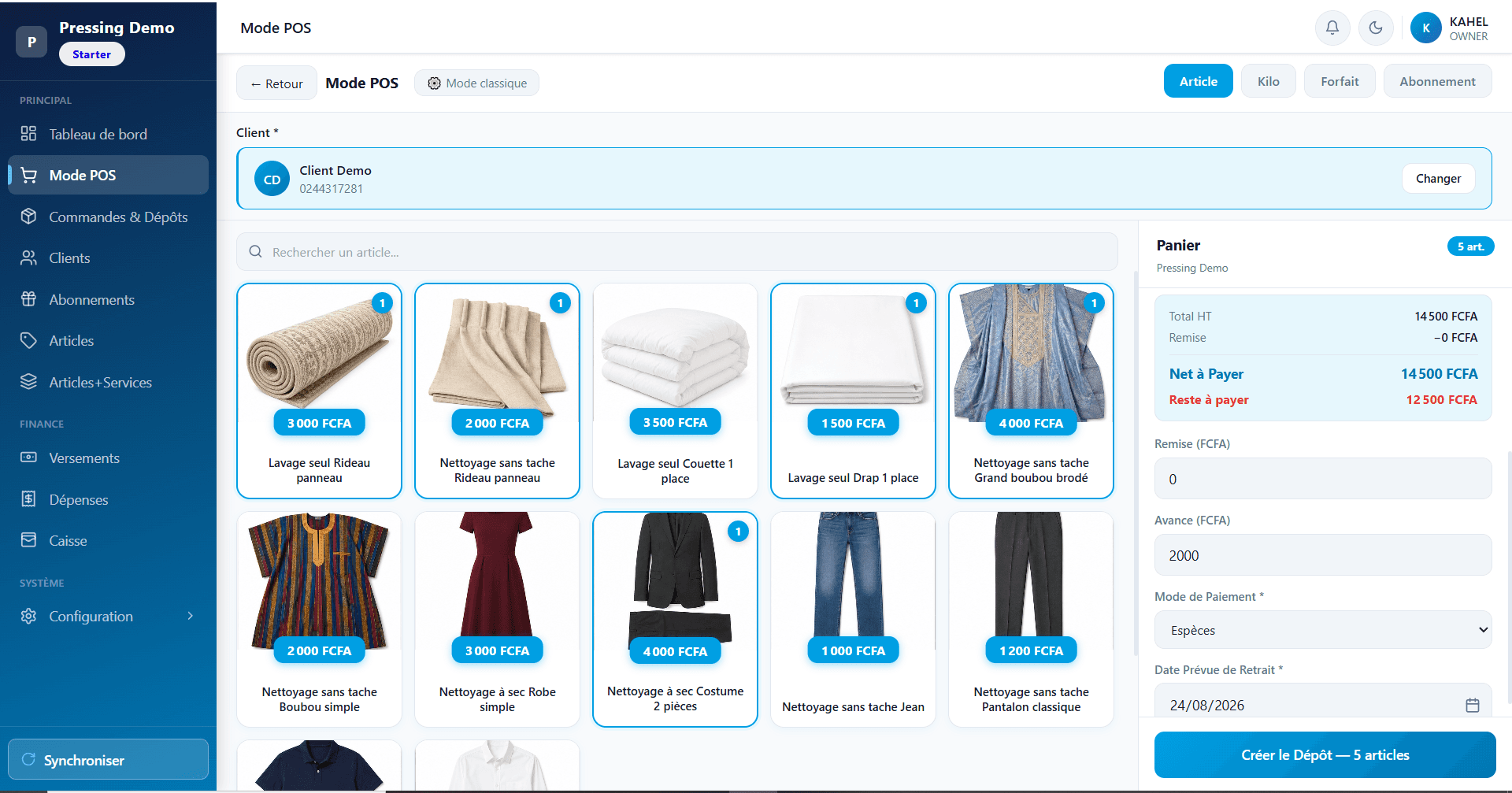Switch to Mode classique
The width and height of the screenshot is (1512, 793).
[476, 83]
